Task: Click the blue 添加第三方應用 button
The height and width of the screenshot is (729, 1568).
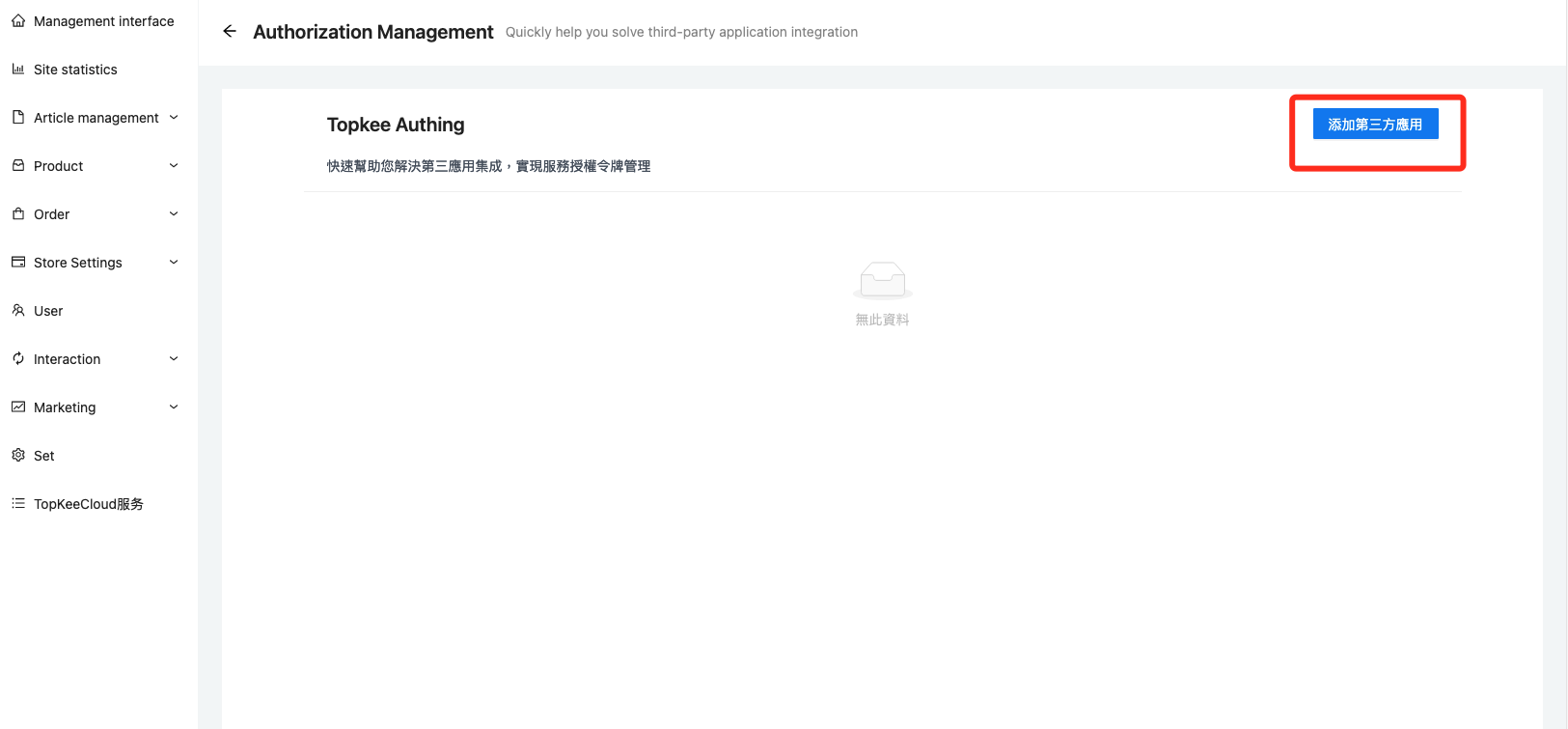Action: pyautogui.click(x=1375, y=125)
